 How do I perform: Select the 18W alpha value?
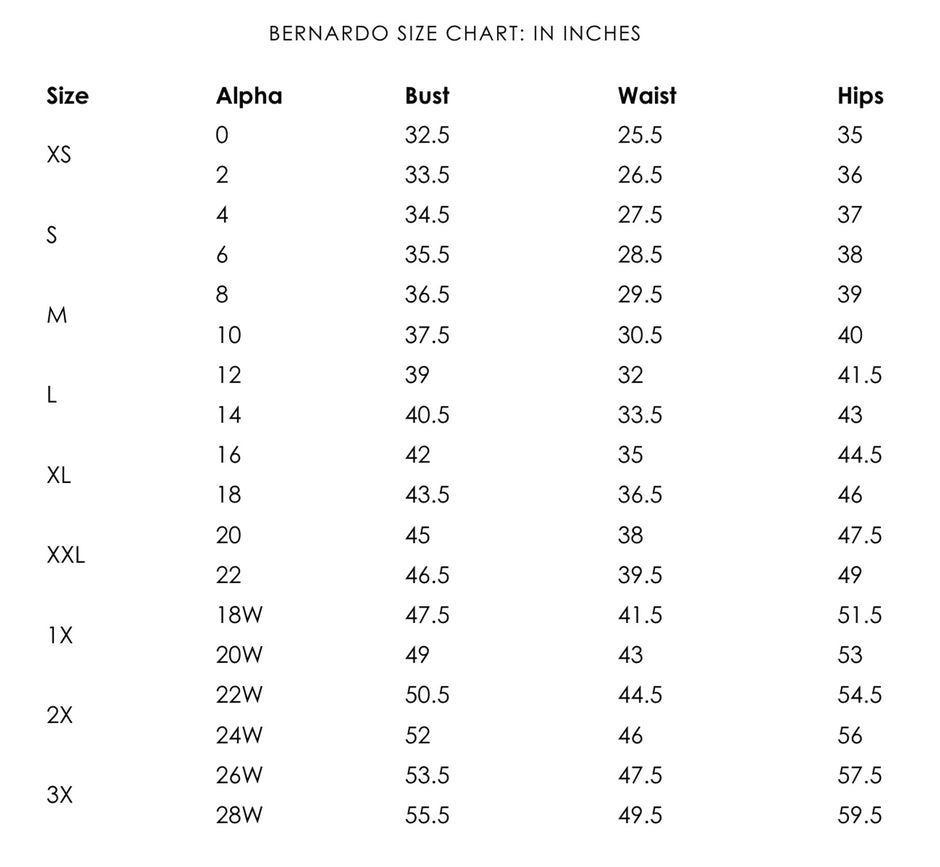click(x=239, y=615)
